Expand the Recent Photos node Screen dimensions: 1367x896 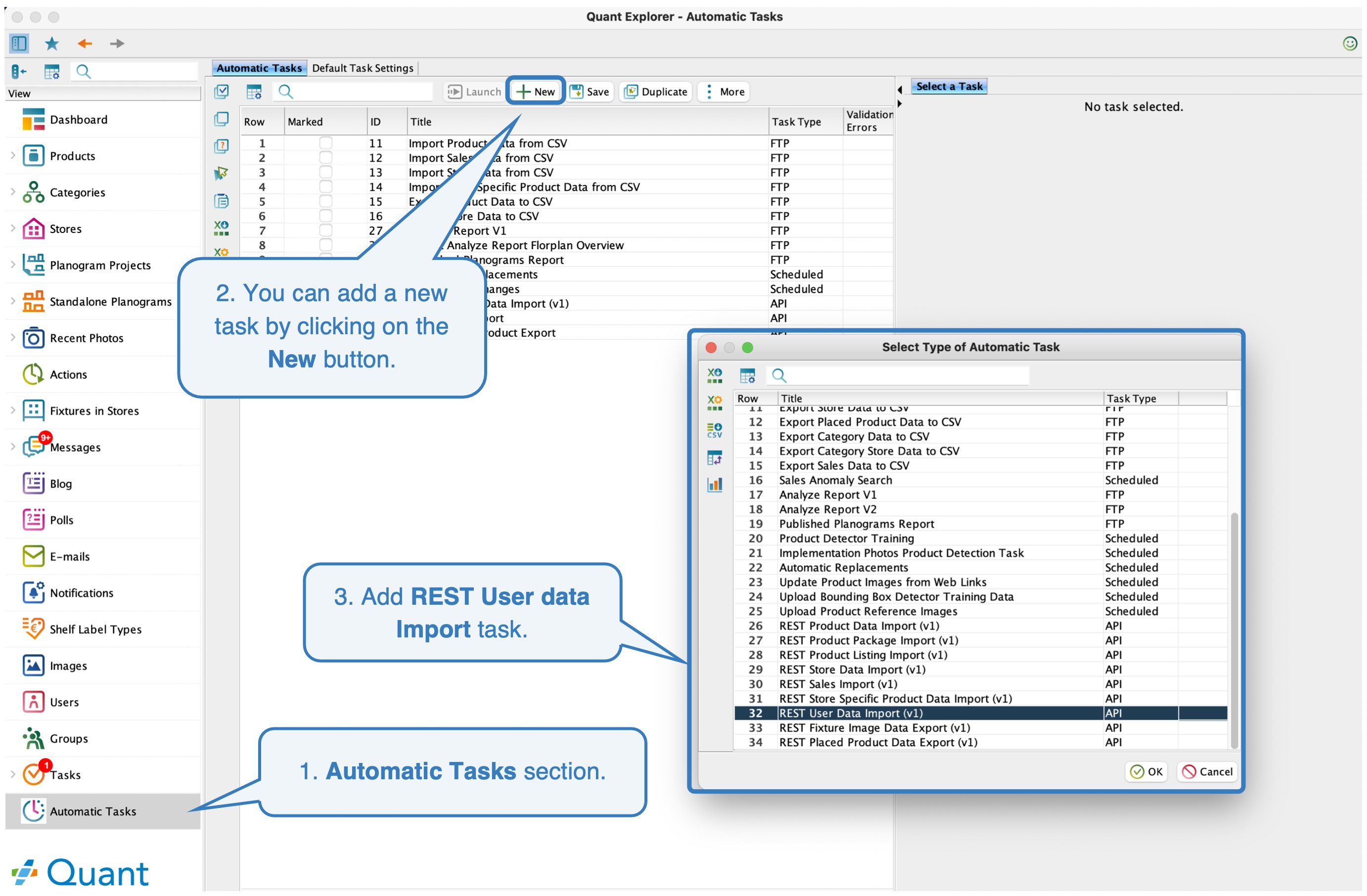pos(13,337)
